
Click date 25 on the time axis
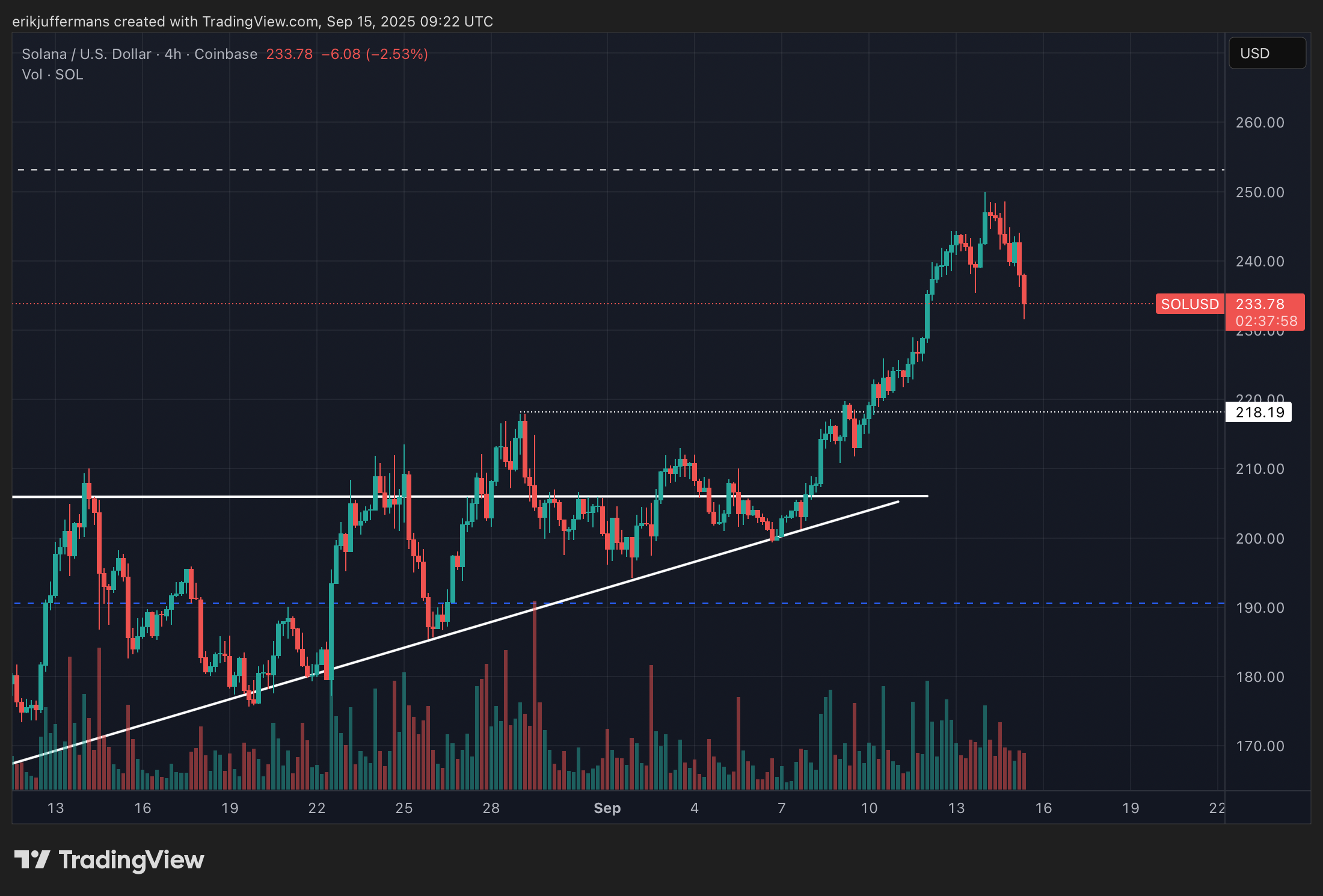[x=404, y=808]
